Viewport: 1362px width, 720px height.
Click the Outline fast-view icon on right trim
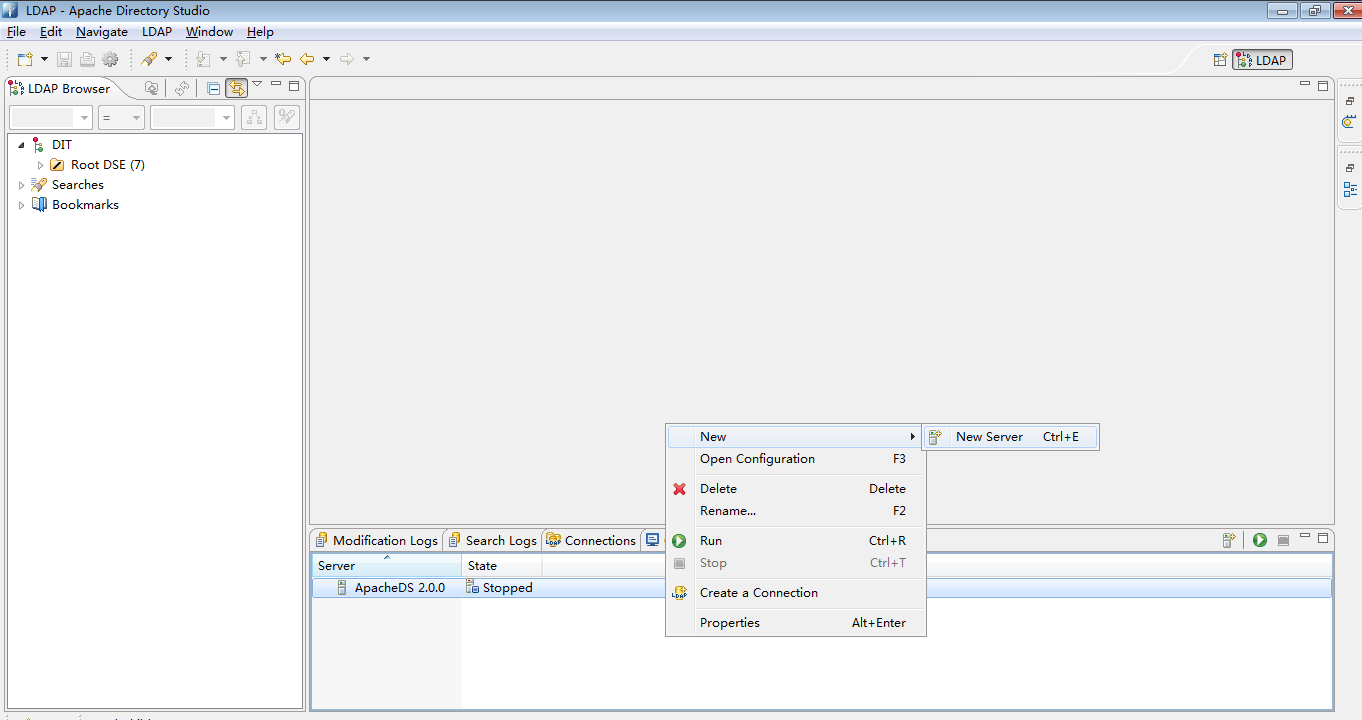[x=1350, y=189]
